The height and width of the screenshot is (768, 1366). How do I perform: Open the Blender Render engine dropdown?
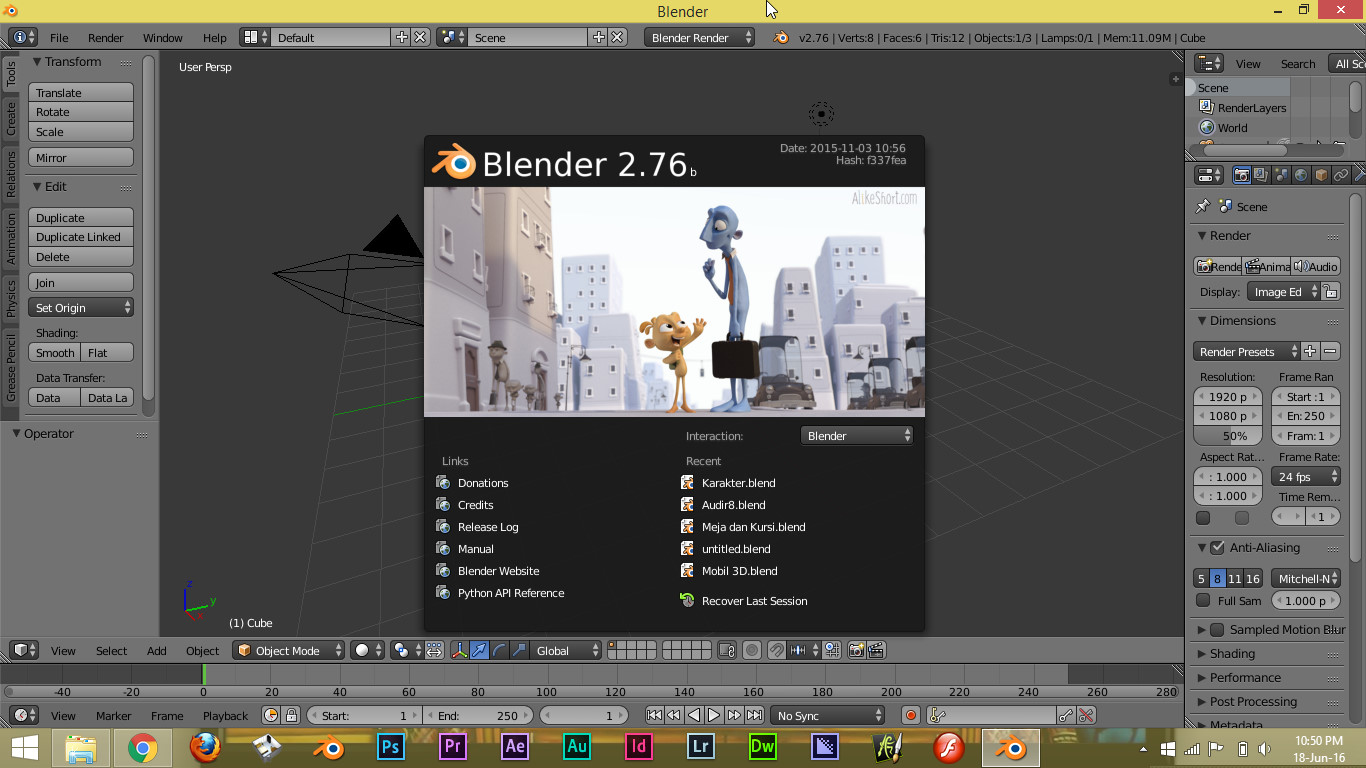[x=700, y=37]
